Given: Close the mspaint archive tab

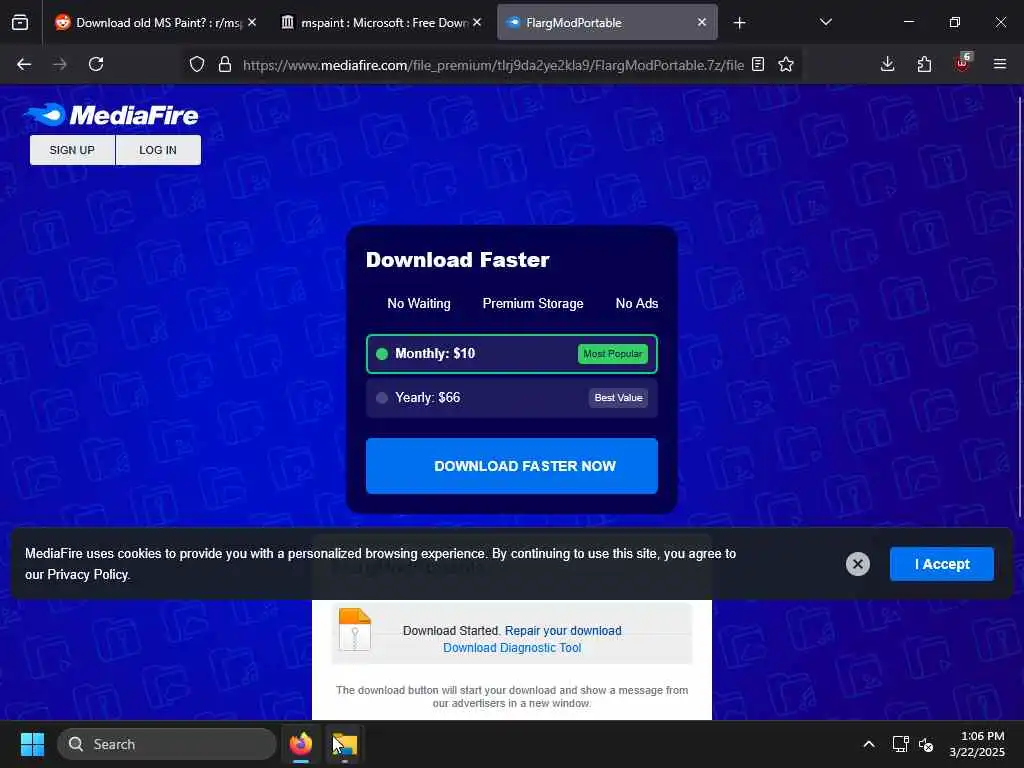Looking at the screenshot, I should click(x=477, y=22).
